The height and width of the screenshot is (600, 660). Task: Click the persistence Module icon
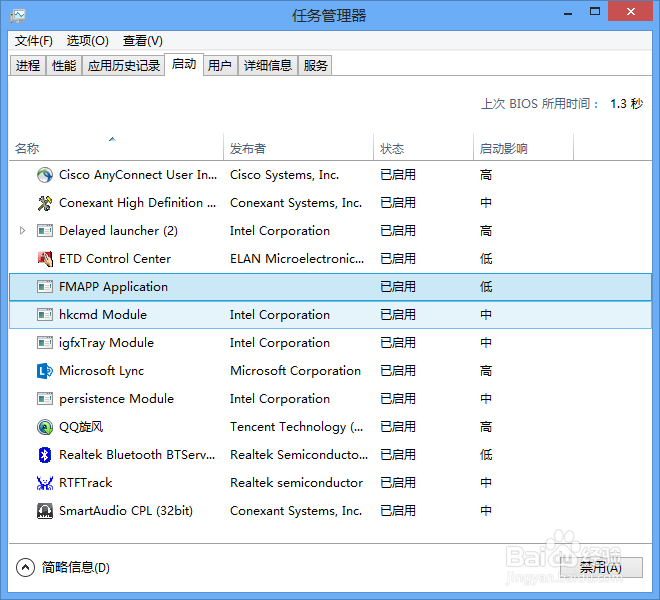coord(45,399)
